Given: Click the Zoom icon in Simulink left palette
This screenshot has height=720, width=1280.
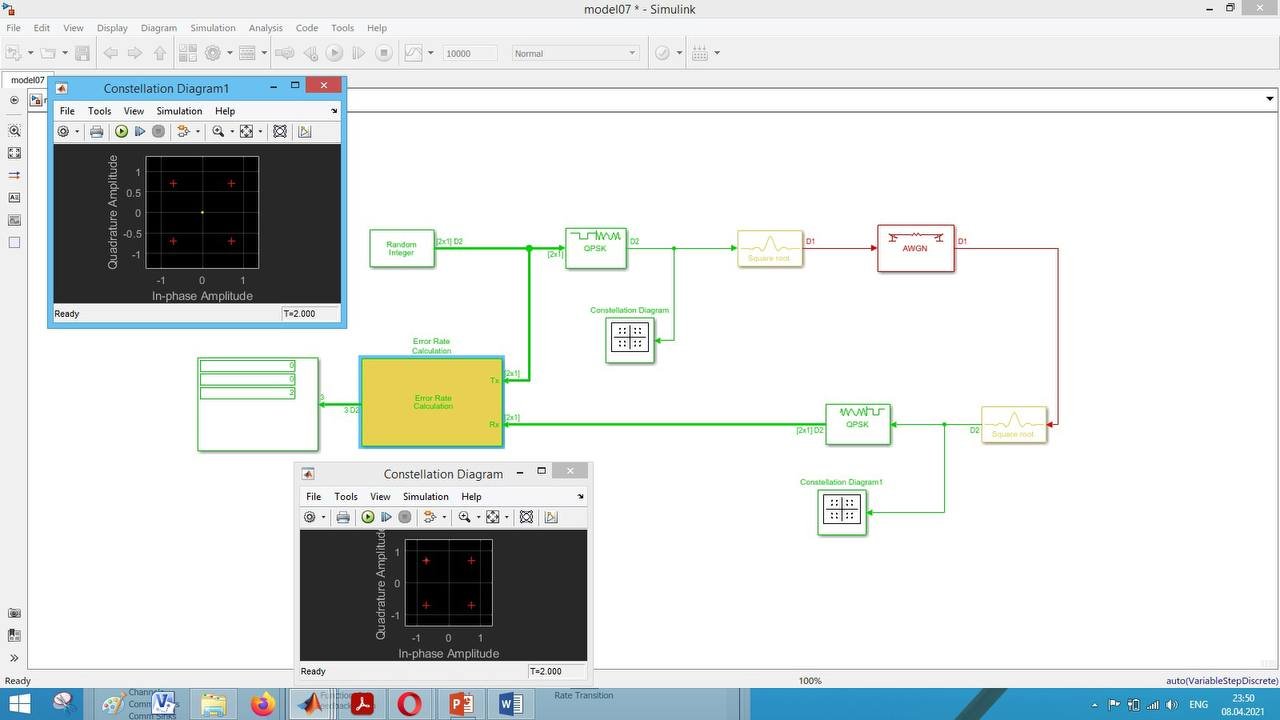Looking at the screenshot, I should (14, 131).
